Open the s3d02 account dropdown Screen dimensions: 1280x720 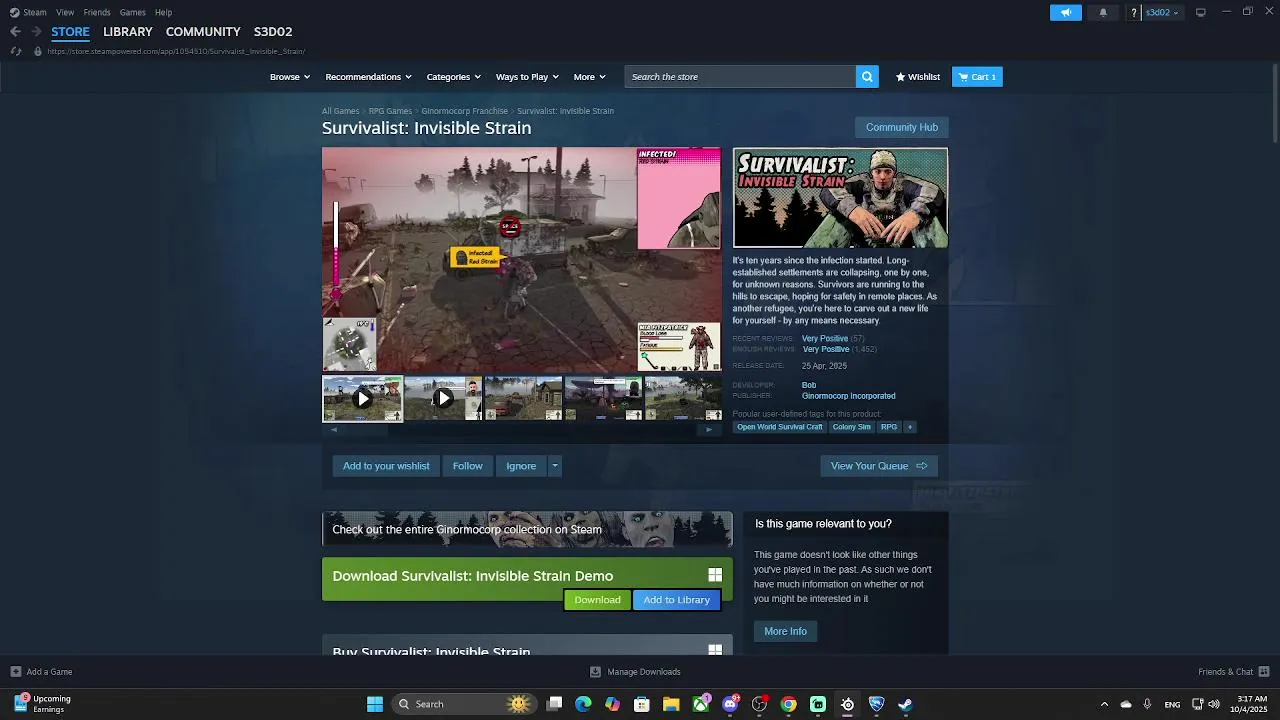[x=1162, y=12]
